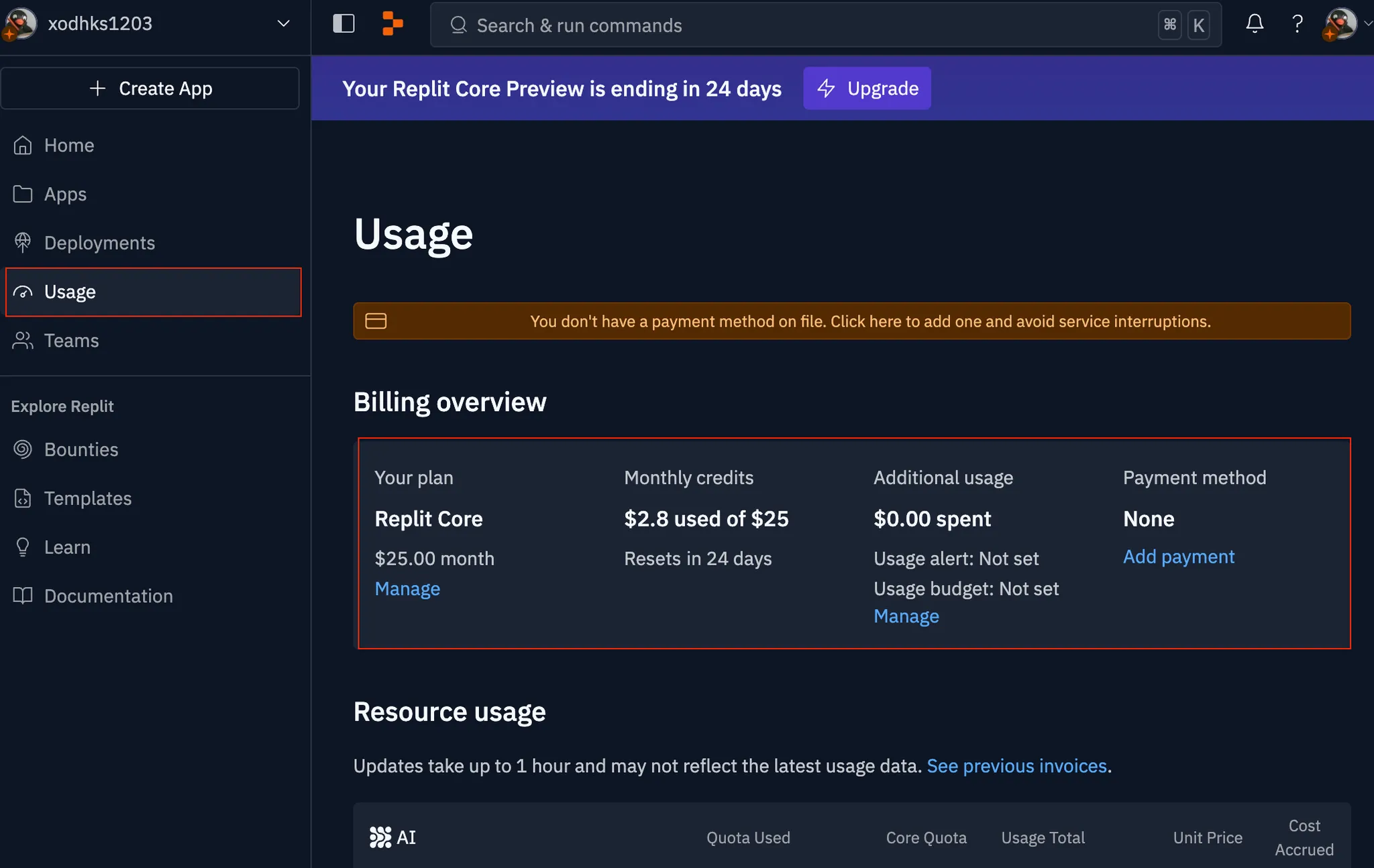Open the top-right profile avatar menu
The width and height of the screenshot is (1374, 868).
[x=1341, y=24]
